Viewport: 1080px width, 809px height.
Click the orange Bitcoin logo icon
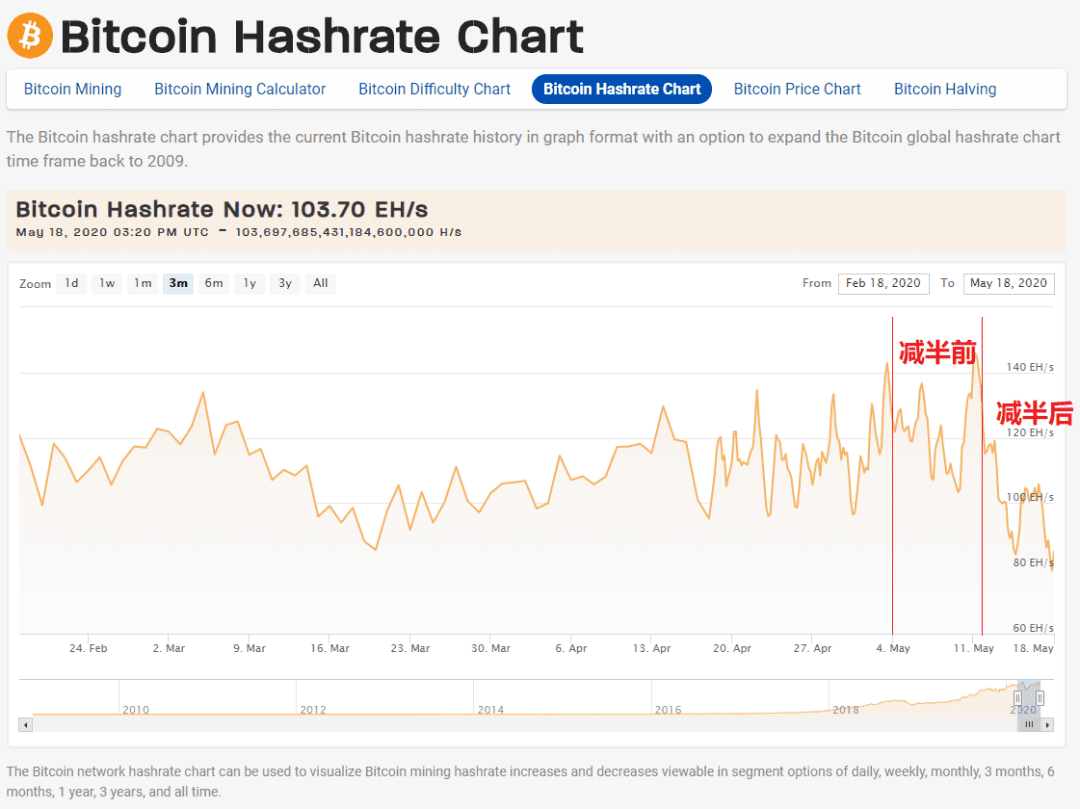[30, 35]
